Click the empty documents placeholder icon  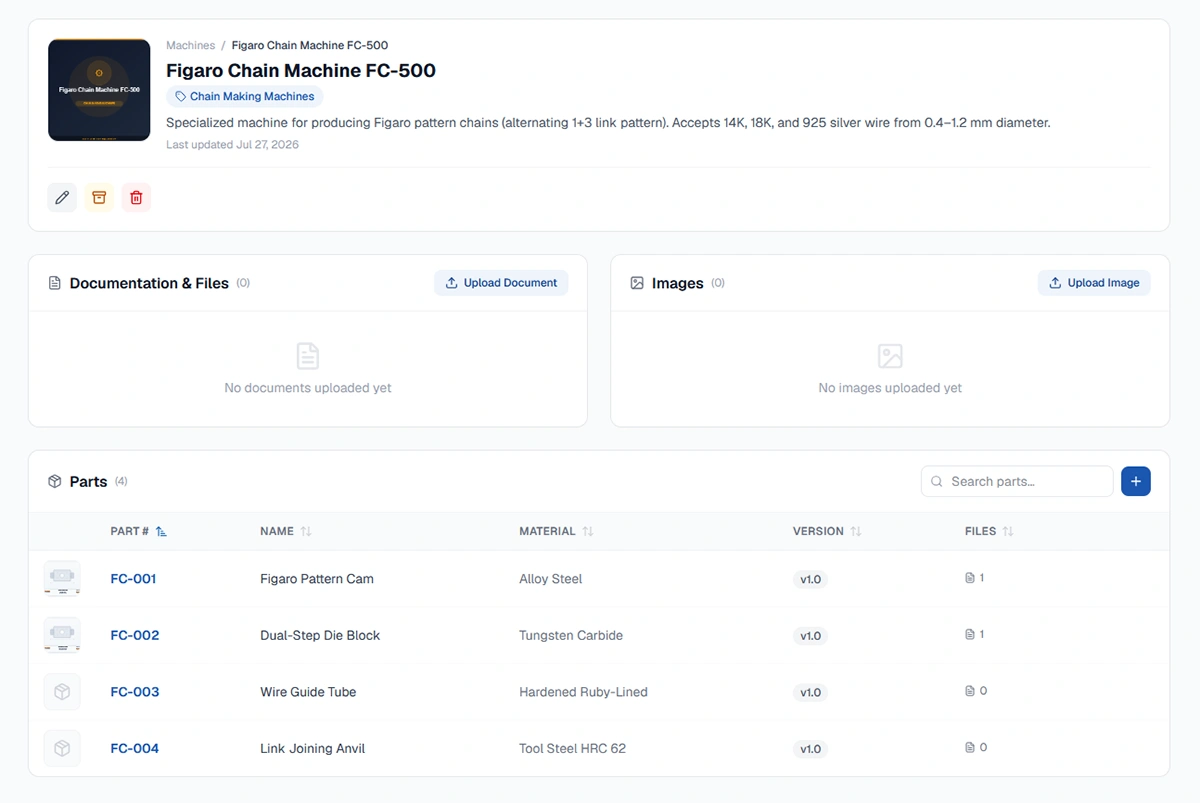coord(308,356)
